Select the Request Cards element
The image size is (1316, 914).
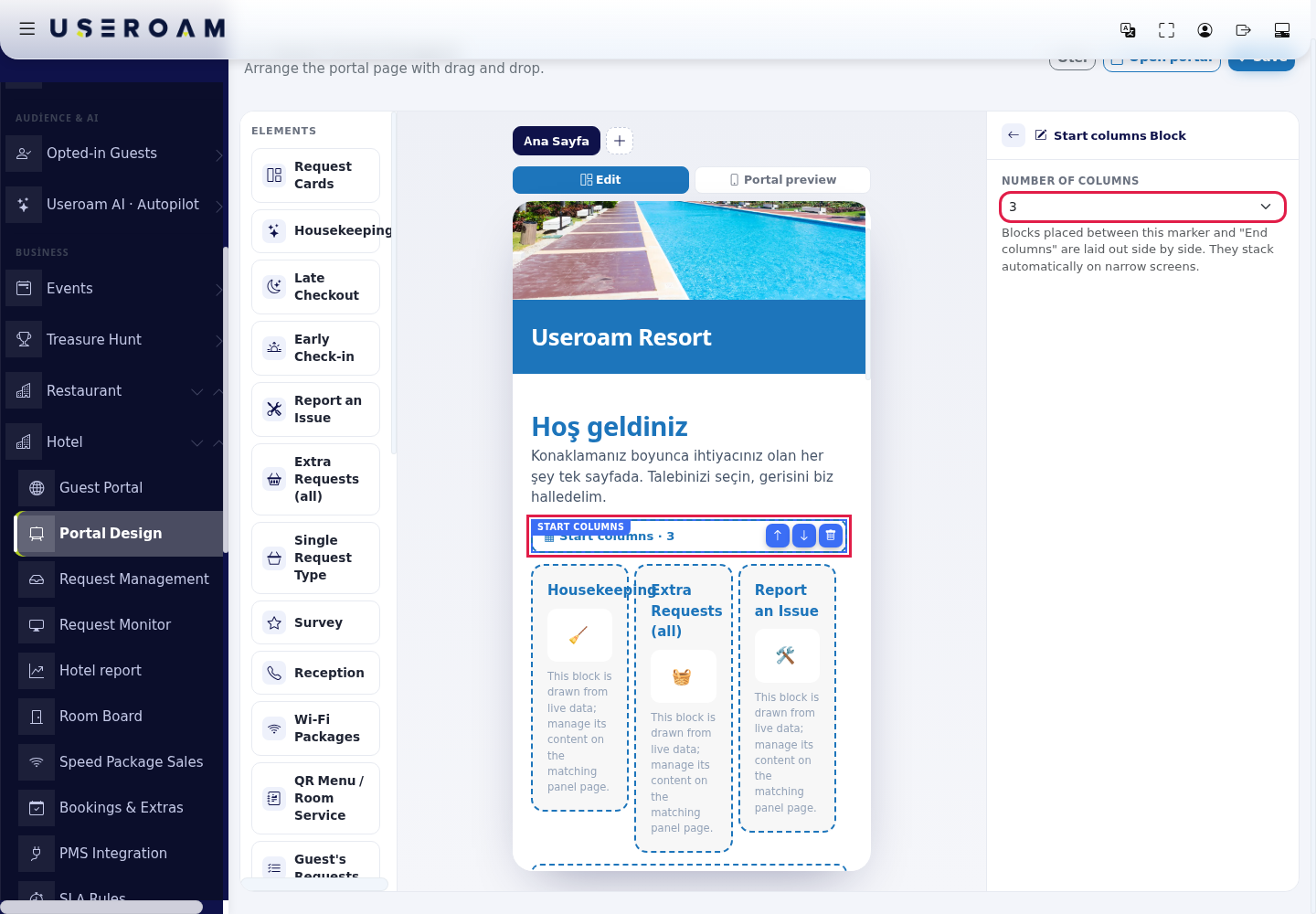[315, 175]
